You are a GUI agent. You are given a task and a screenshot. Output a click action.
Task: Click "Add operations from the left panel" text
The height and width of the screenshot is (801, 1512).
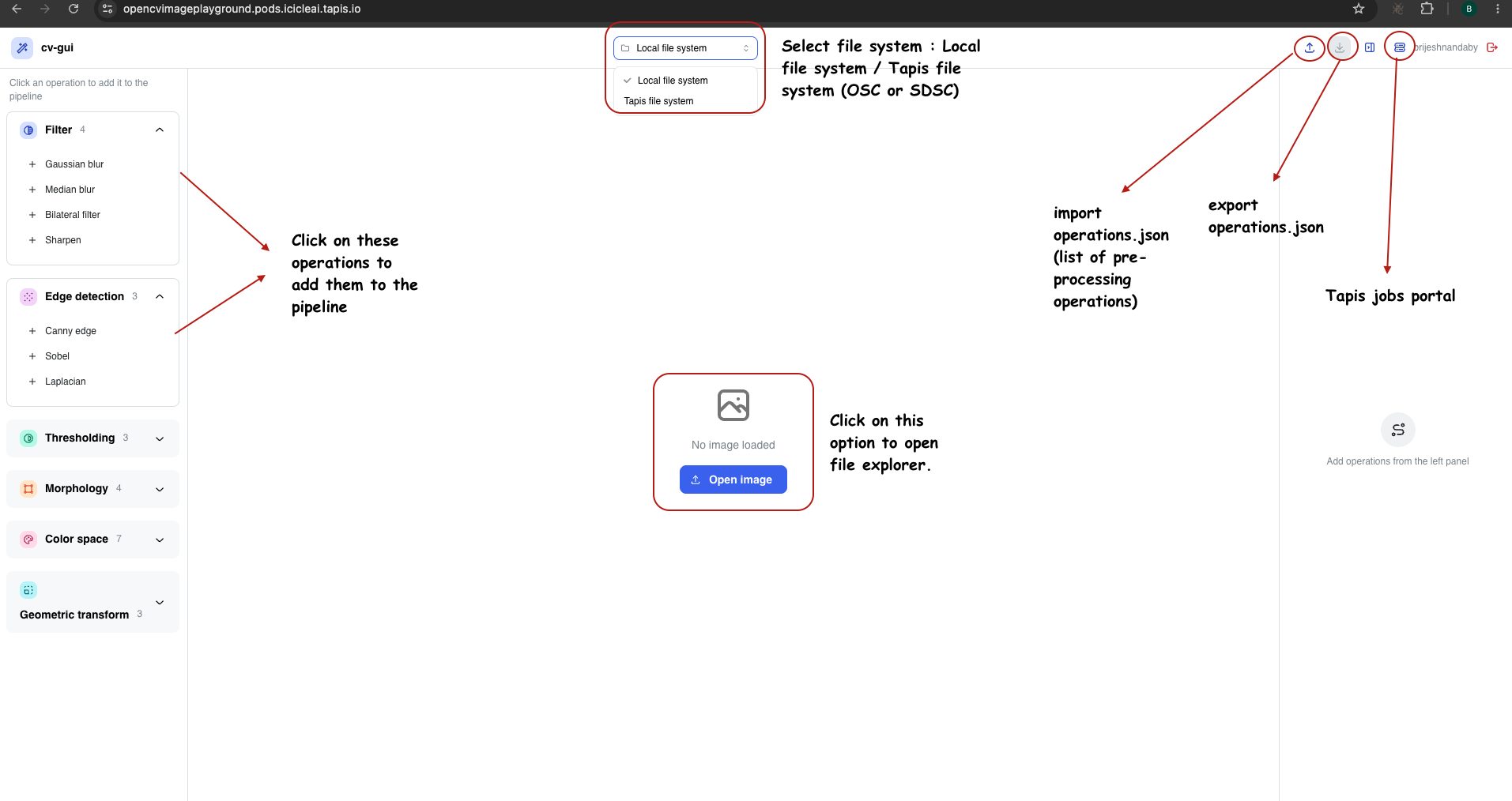(x=1397, y=461)
